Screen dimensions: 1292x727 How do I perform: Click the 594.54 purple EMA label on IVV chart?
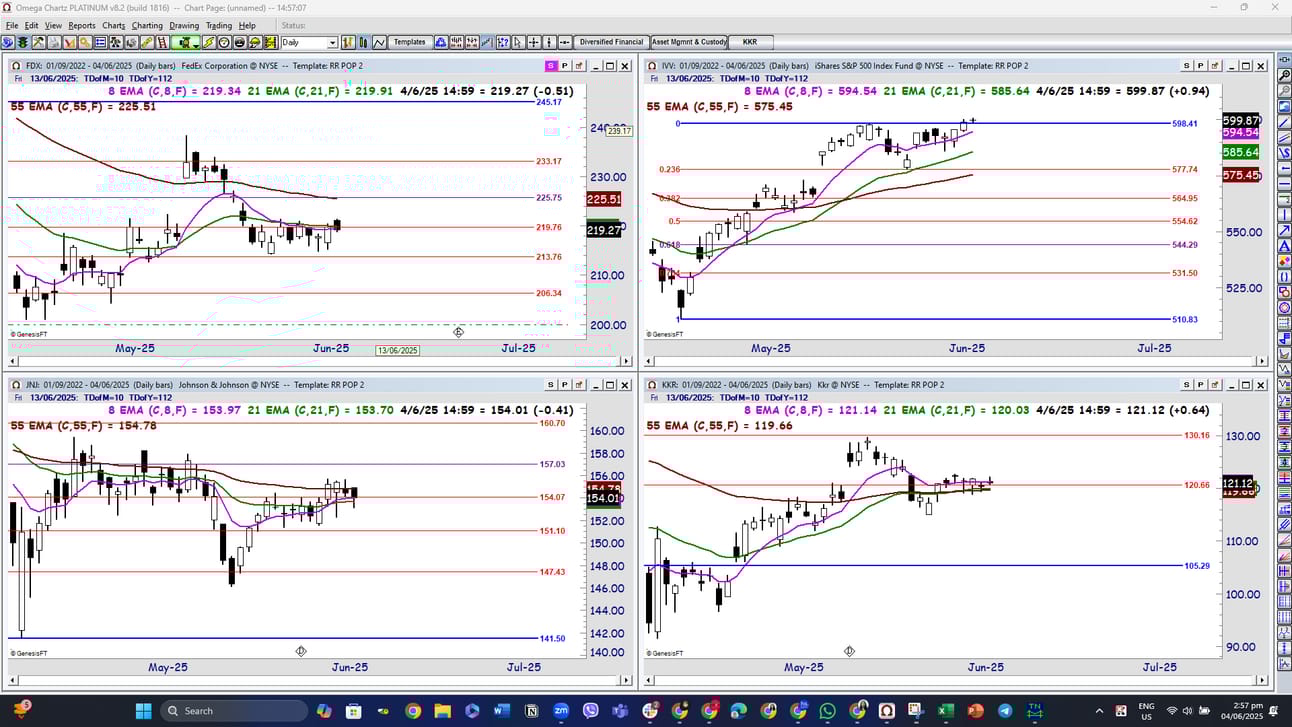point(1240,132)
